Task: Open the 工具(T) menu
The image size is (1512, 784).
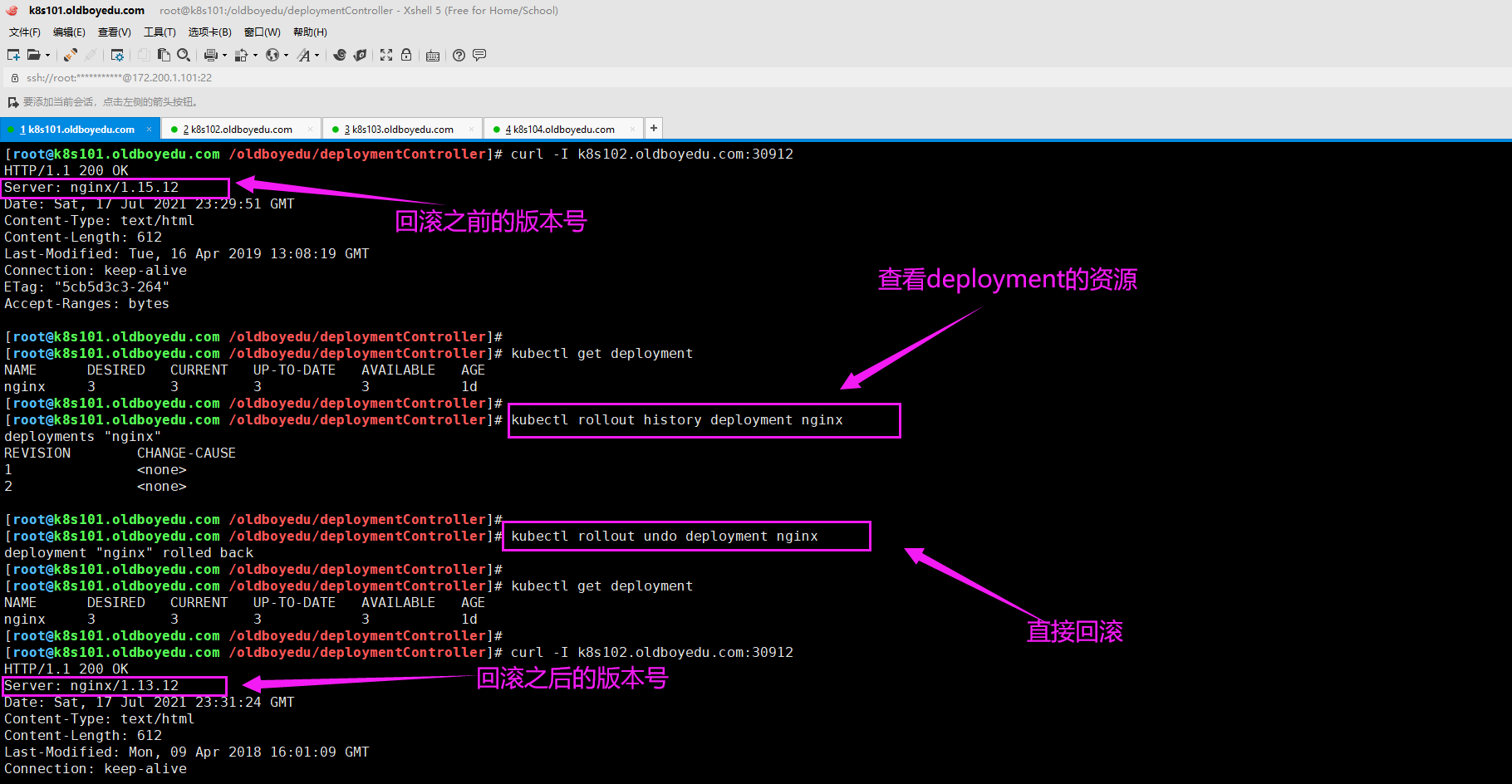Action: pyautogui.click(x=160, y=32)
